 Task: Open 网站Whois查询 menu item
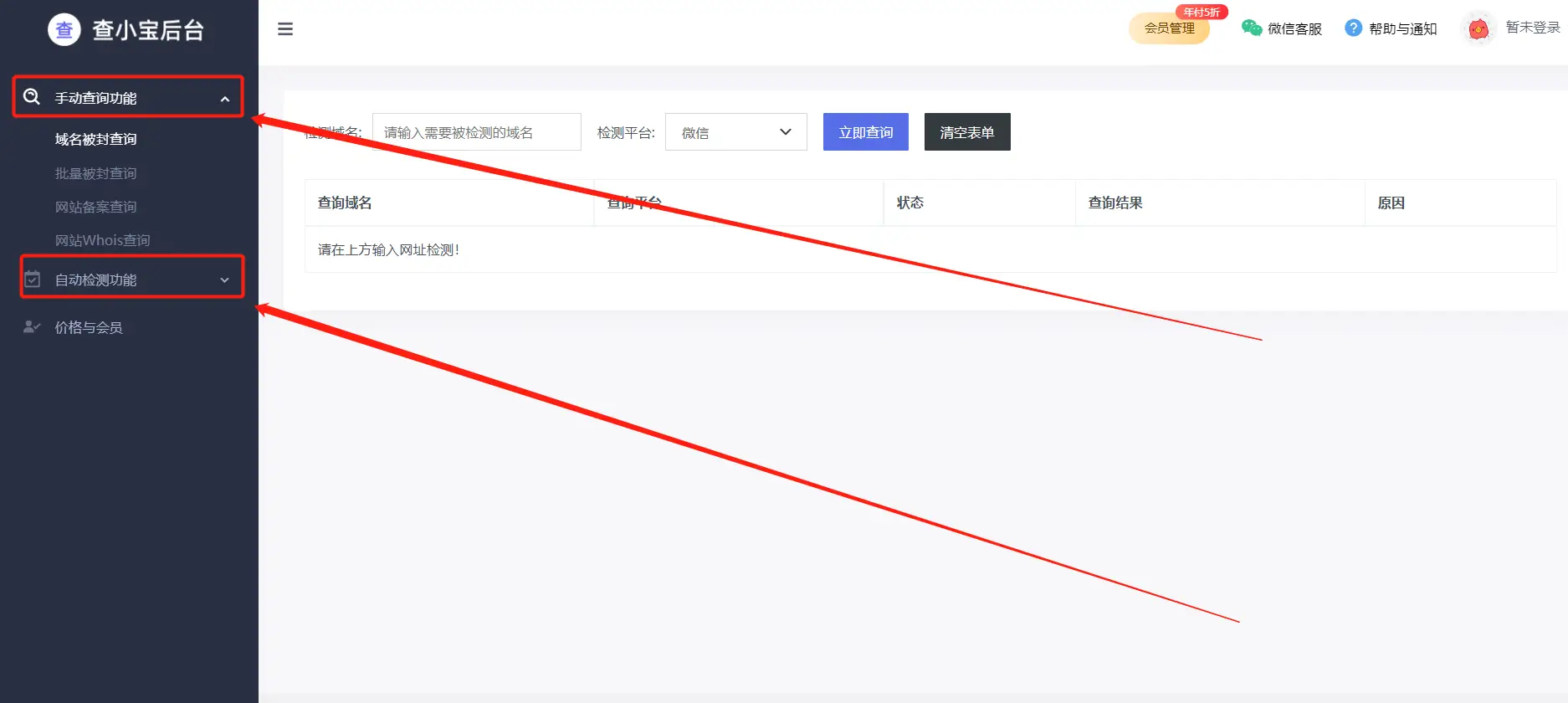[x=103, y=240]
